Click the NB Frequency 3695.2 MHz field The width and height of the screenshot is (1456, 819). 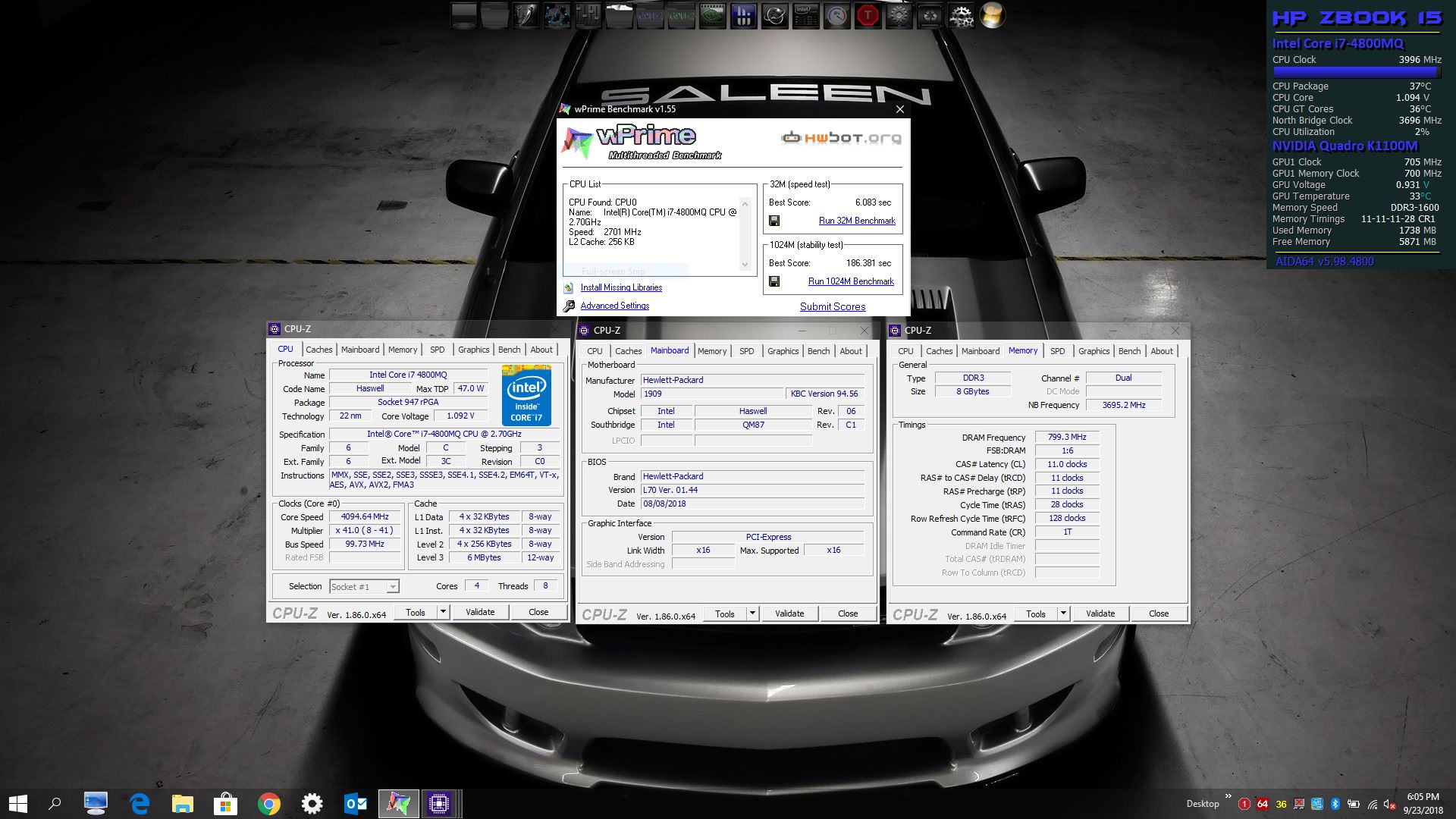[x=1124, y=405]
